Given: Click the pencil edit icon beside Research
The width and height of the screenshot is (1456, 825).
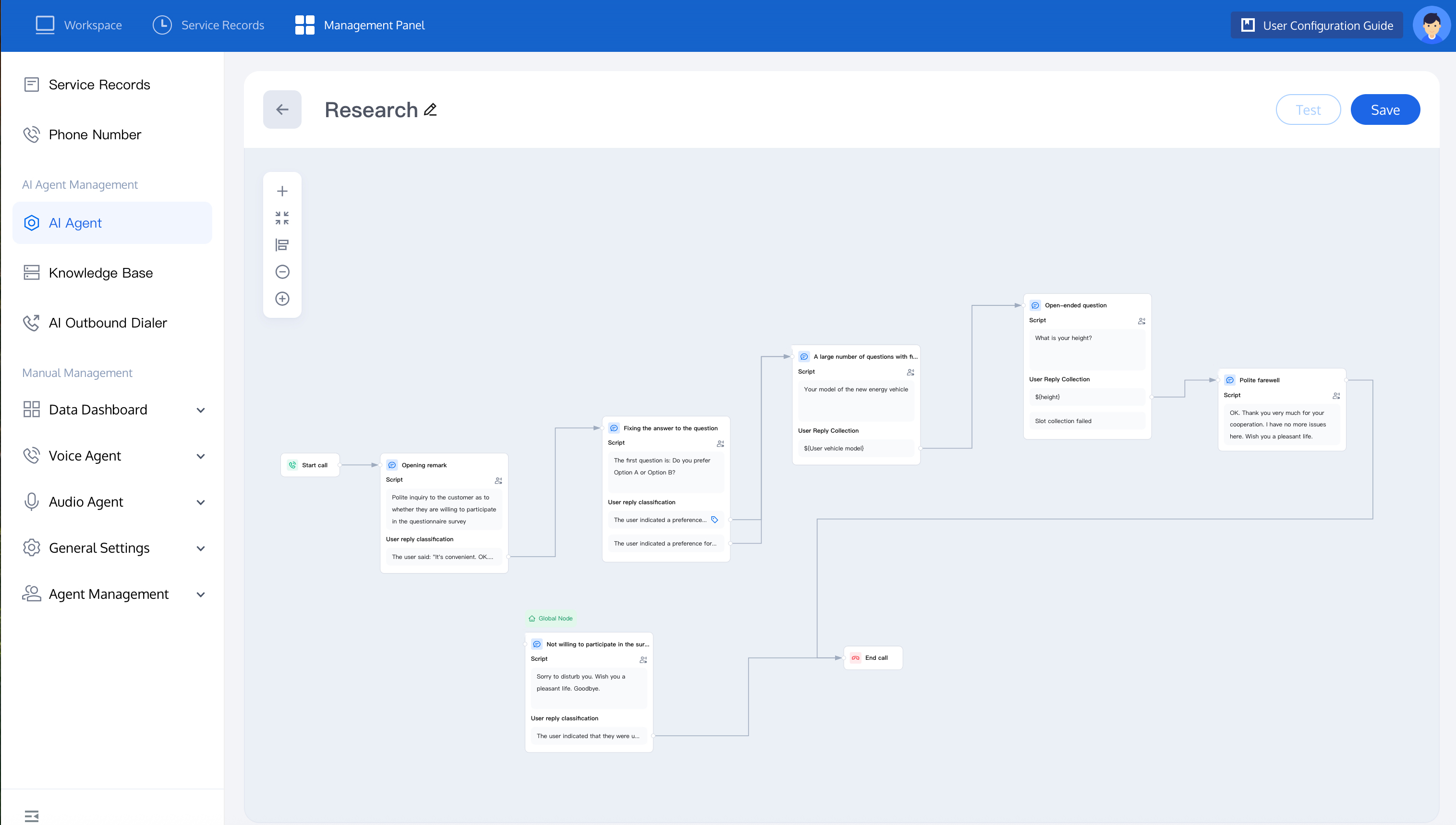Looking at the screenshot, I should click(x=431, y=109).
